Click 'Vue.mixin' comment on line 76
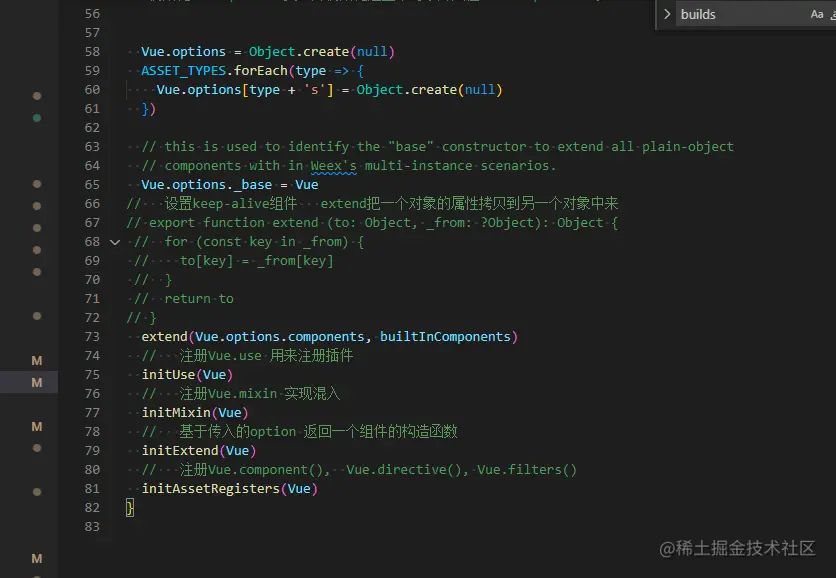This screenshot has width=836, height=578. pos(243,394)
